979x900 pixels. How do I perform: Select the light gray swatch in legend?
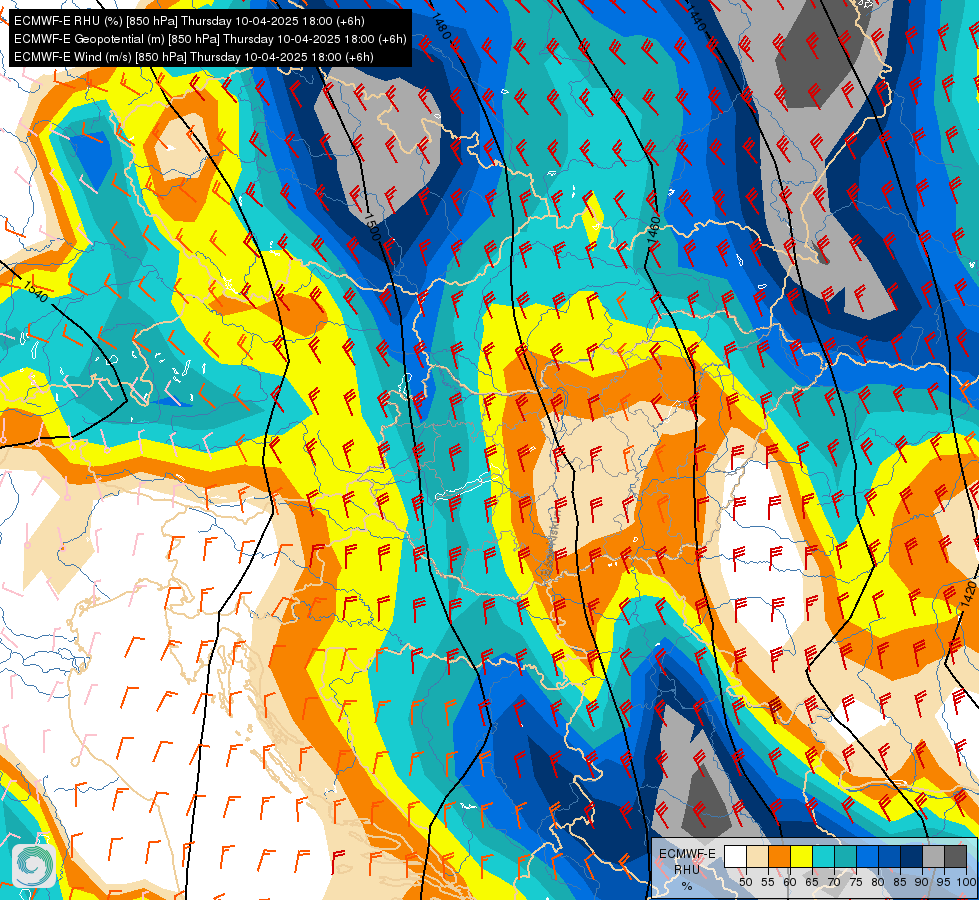pyautogui.click(x=933, y=856)
